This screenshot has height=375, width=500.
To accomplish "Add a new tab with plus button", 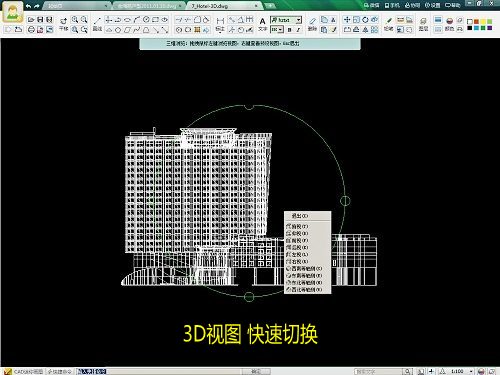I will tap(270, 6).
